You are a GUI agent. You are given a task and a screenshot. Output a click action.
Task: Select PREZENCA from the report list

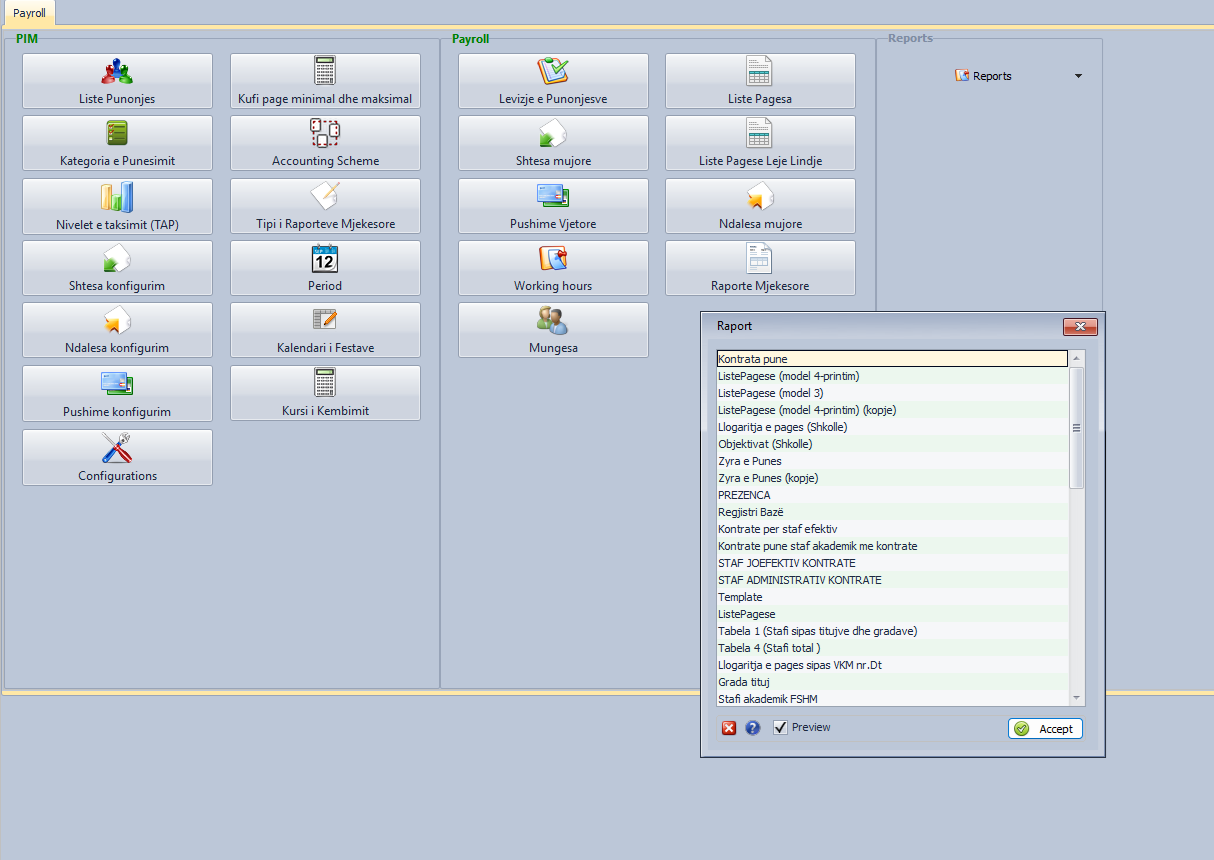click(744, 495)
